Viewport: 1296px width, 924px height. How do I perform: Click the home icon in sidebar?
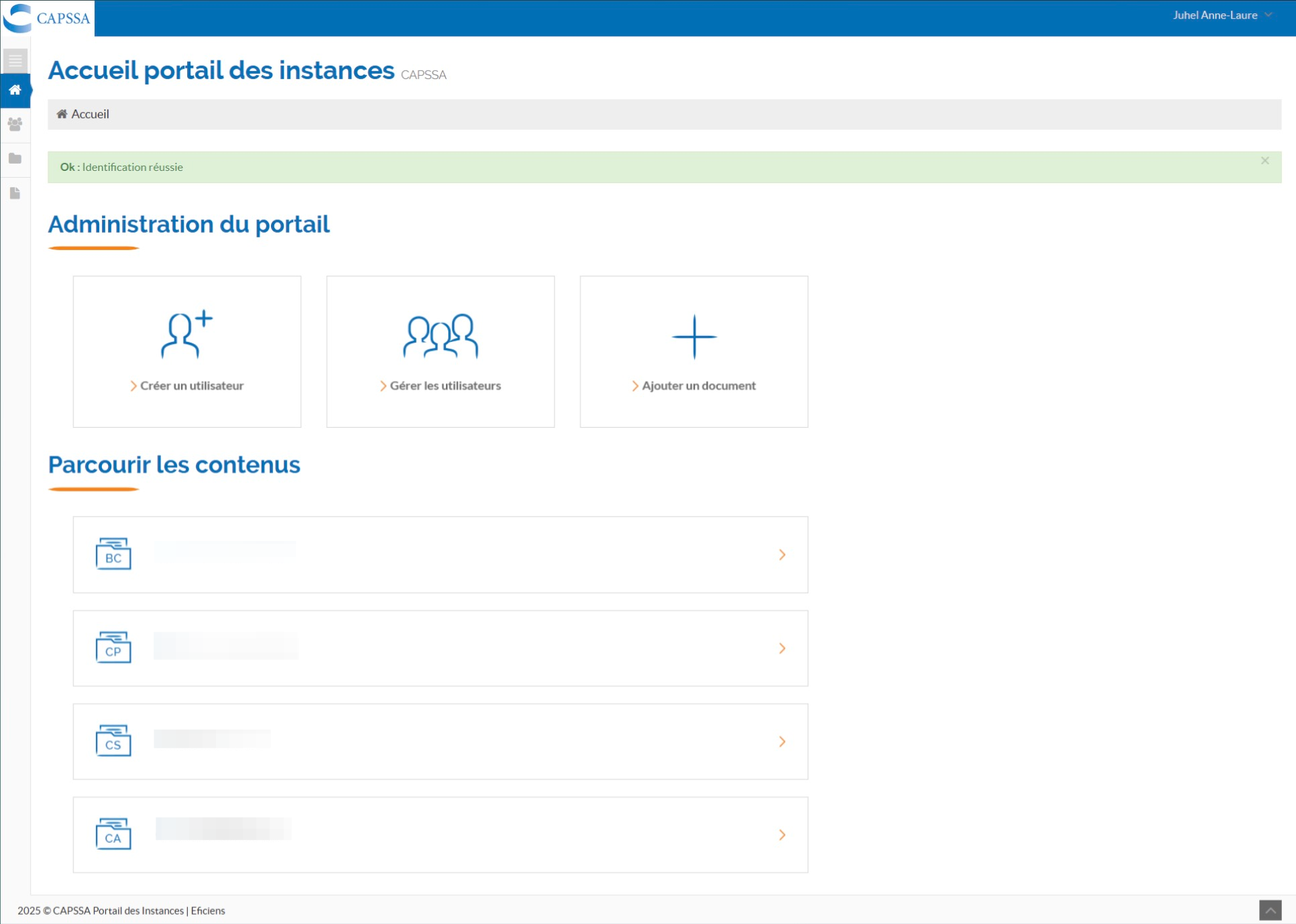(x=15, y=90)
